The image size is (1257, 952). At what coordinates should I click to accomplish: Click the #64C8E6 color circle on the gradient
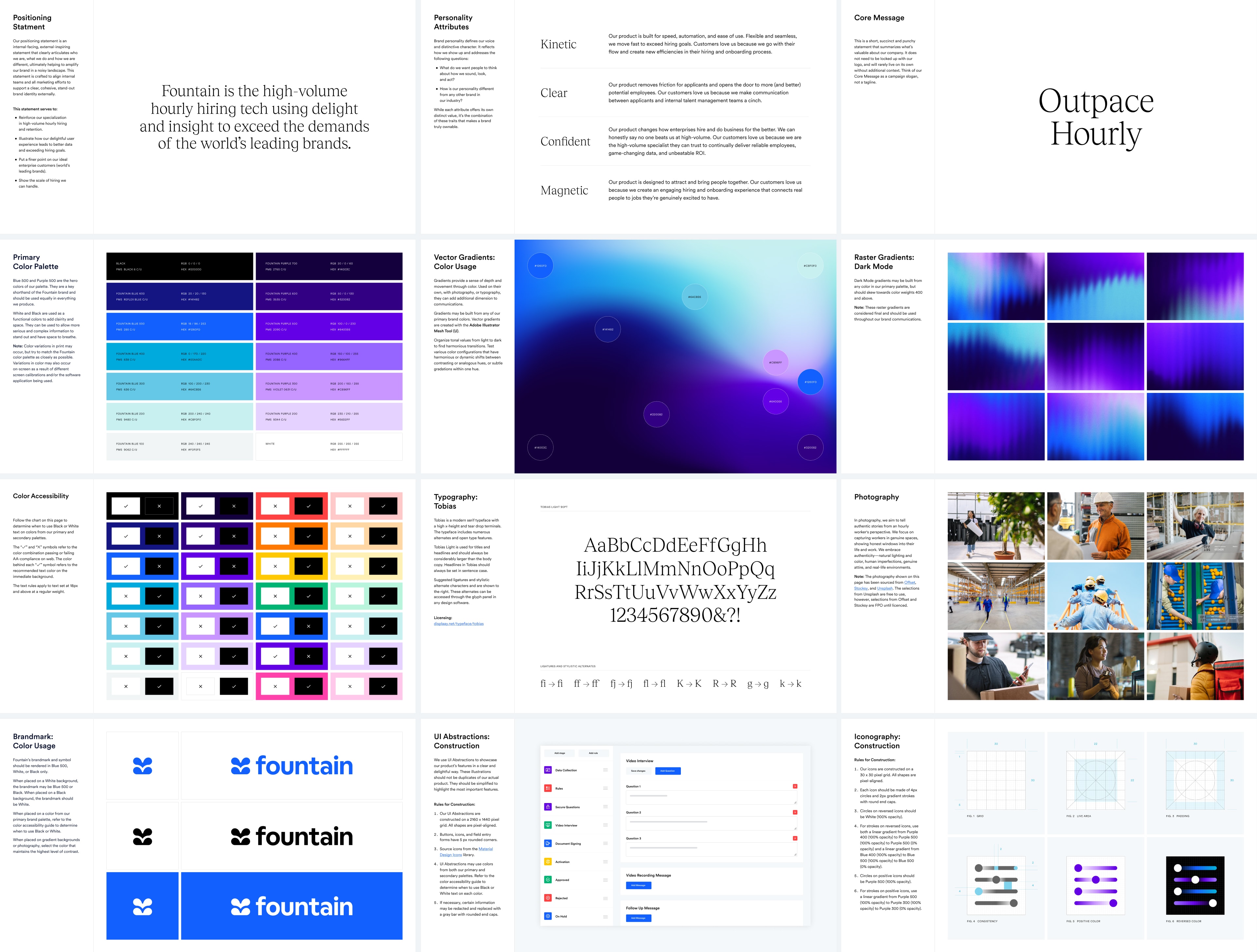(x=694, y=297)
